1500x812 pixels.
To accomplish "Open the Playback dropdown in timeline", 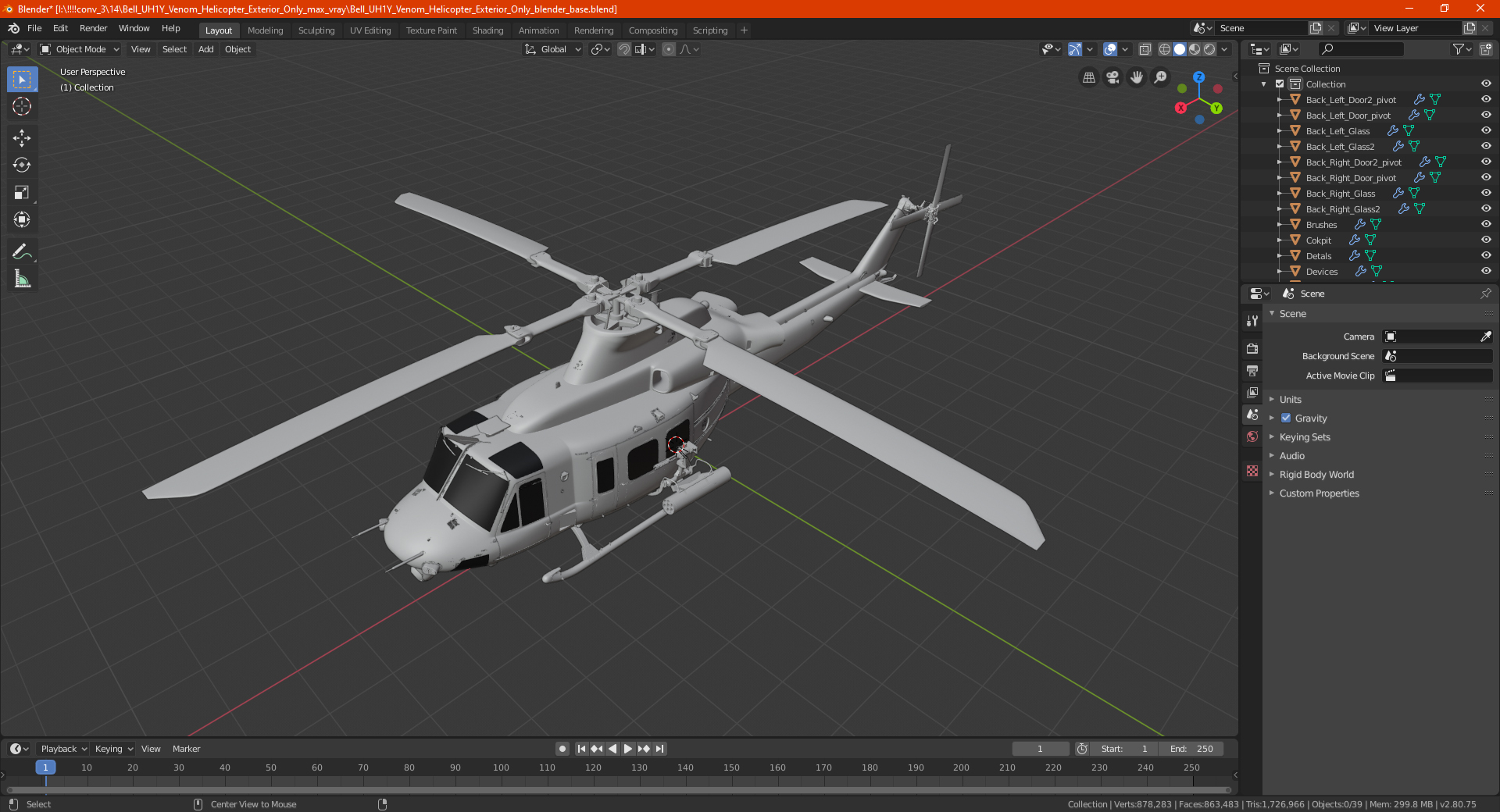I will pos(63,749).
